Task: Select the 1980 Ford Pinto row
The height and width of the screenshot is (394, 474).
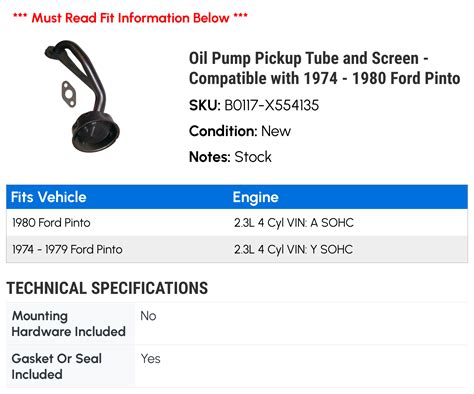Action: [x=237, y=223]
